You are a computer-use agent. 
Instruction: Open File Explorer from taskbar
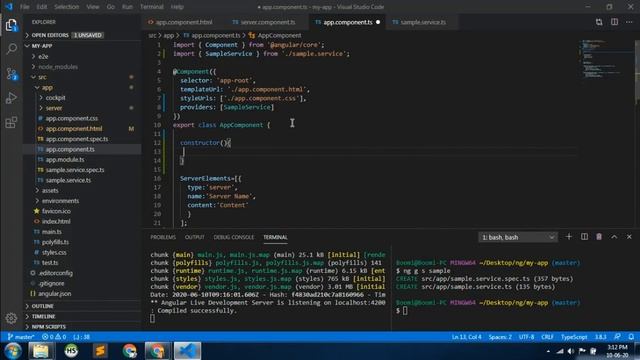41,351
